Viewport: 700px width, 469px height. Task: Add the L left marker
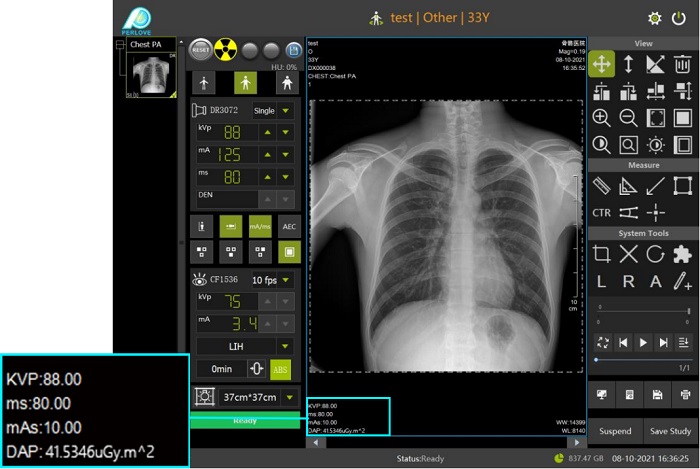(602, 281)
